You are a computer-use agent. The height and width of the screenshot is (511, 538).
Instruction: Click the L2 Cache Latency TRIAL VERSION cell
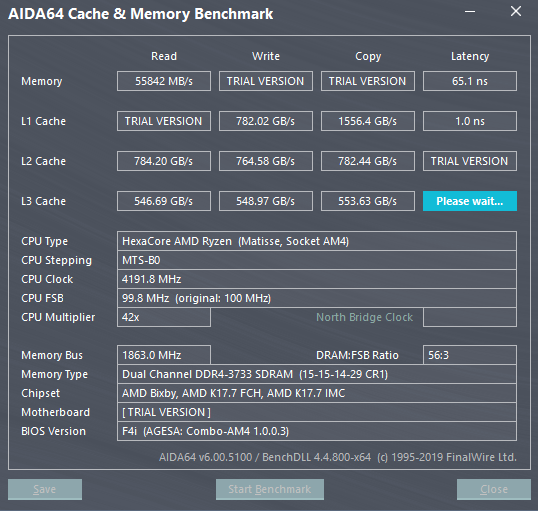point(470,161)
